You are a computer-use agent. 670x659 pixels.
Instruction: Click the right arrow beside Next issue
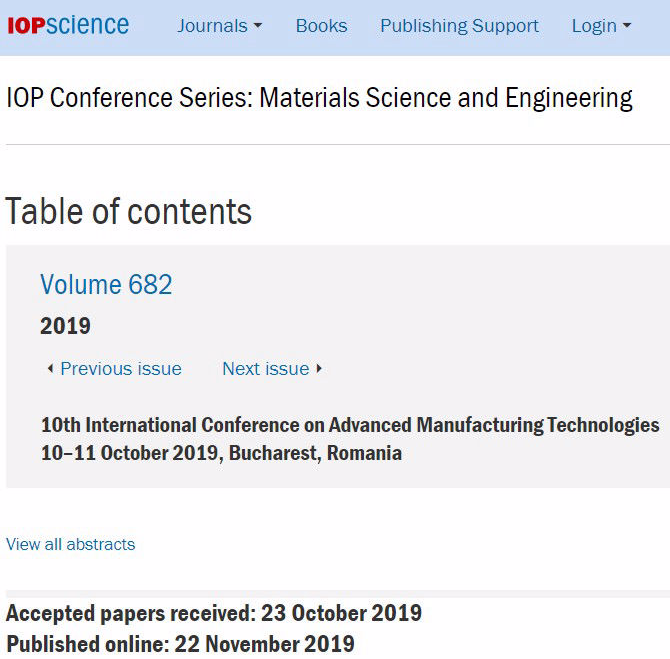[x=319, y=369]
